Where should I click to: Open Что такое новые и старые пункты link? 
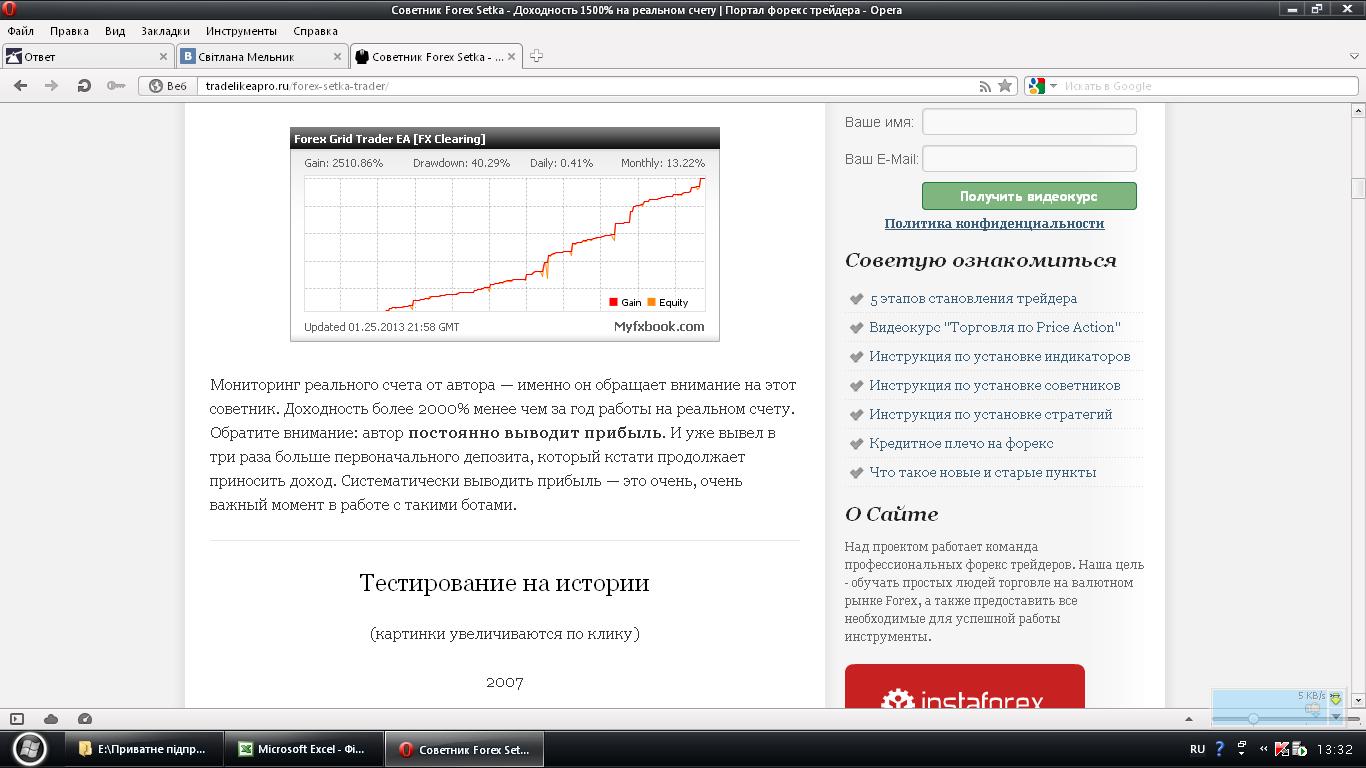(x=983, y=472)
